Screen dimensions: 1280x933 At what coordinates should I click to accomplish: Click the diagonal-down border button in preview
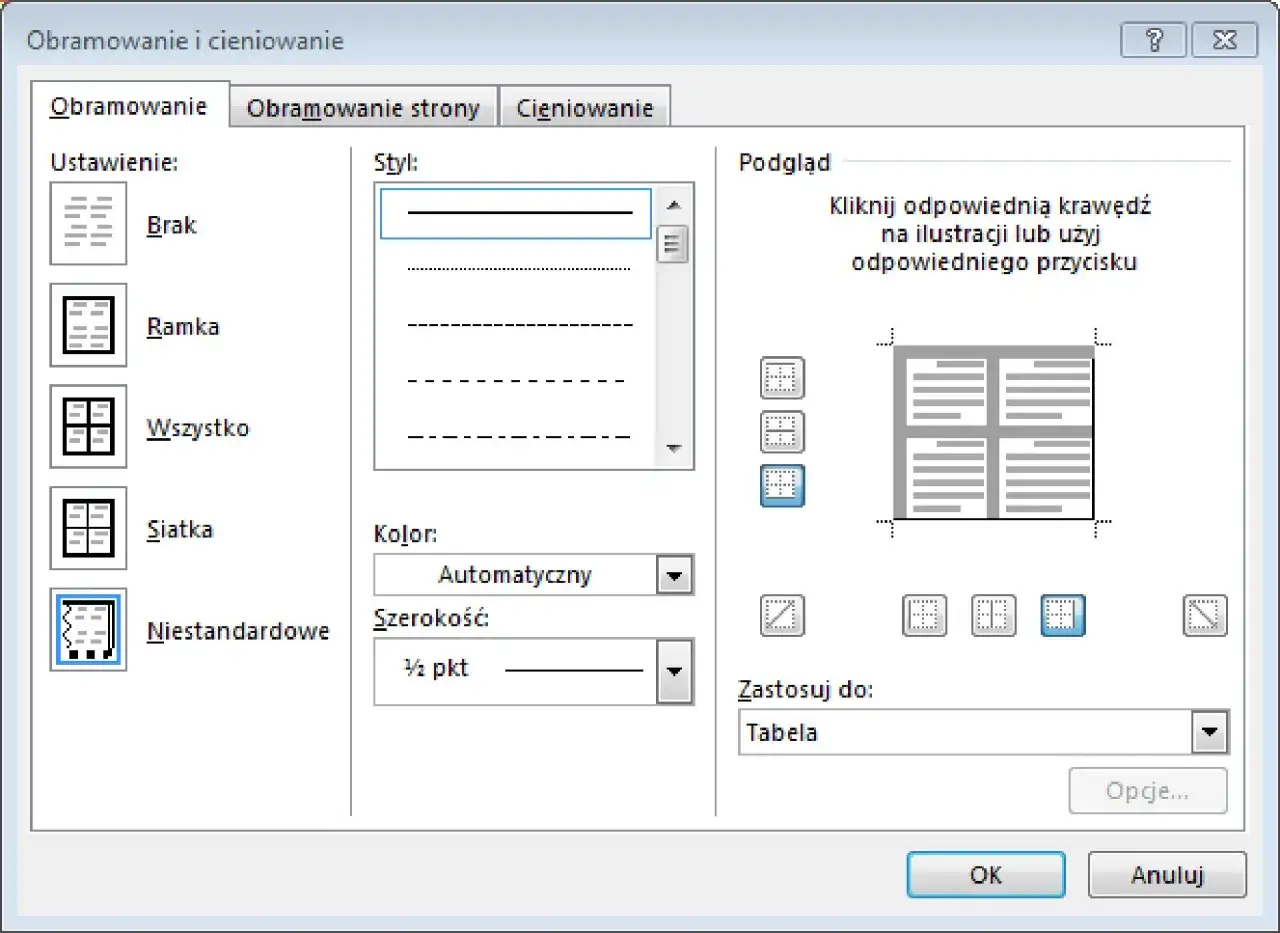pos(1205,616)
